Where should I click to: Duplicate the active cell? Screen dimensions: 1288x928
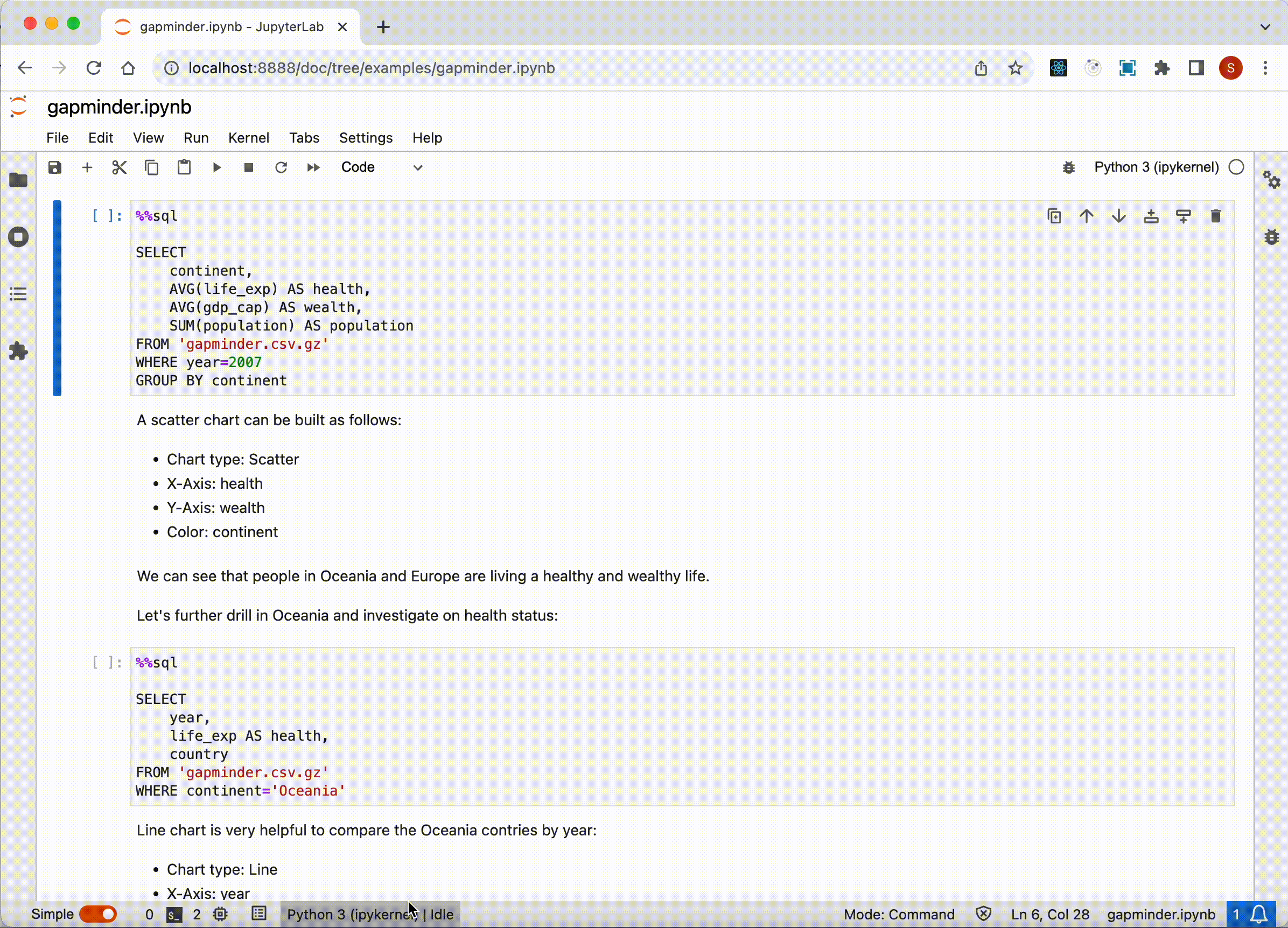1054,216
